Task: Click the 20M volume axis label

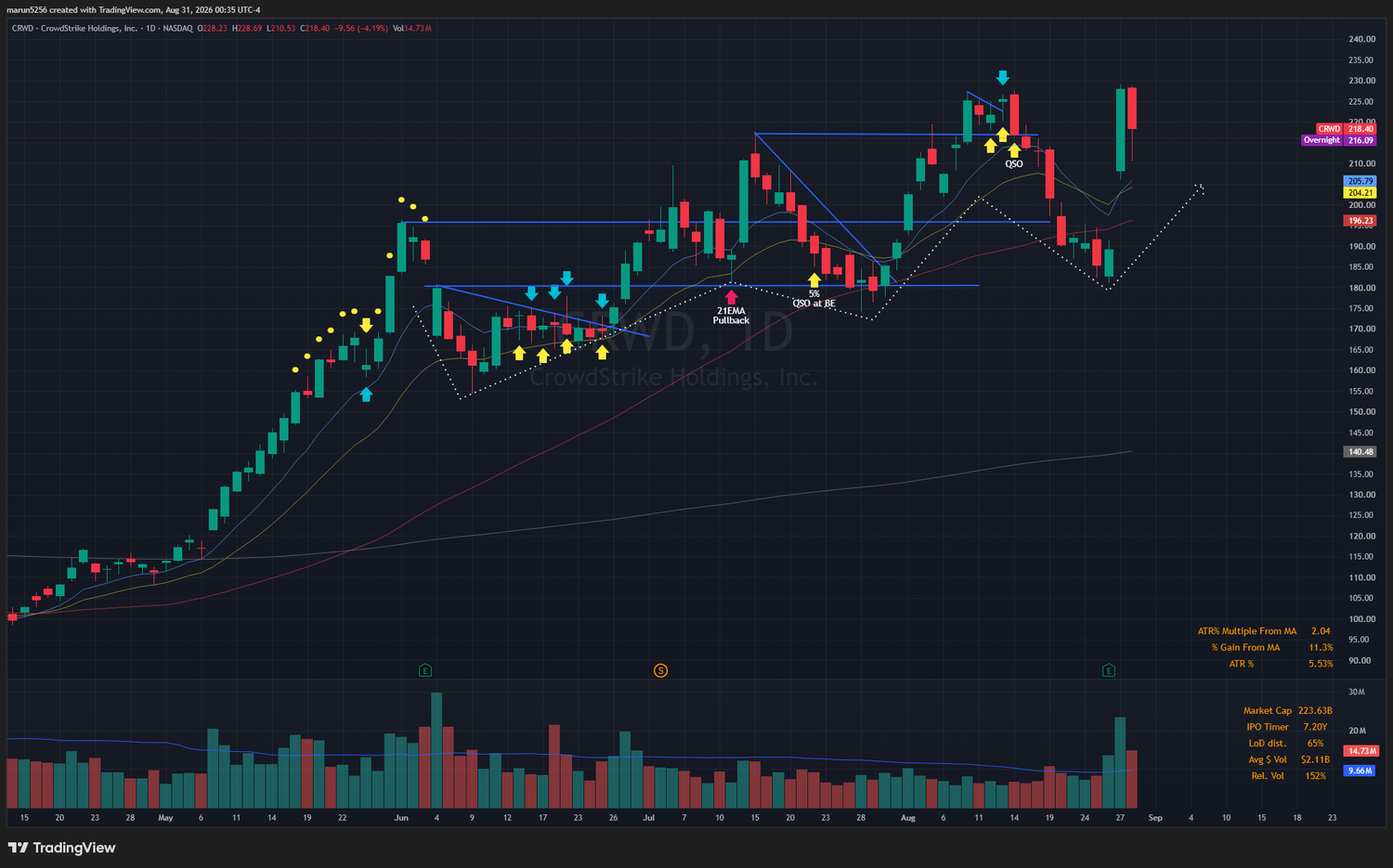Action: 1357,732
